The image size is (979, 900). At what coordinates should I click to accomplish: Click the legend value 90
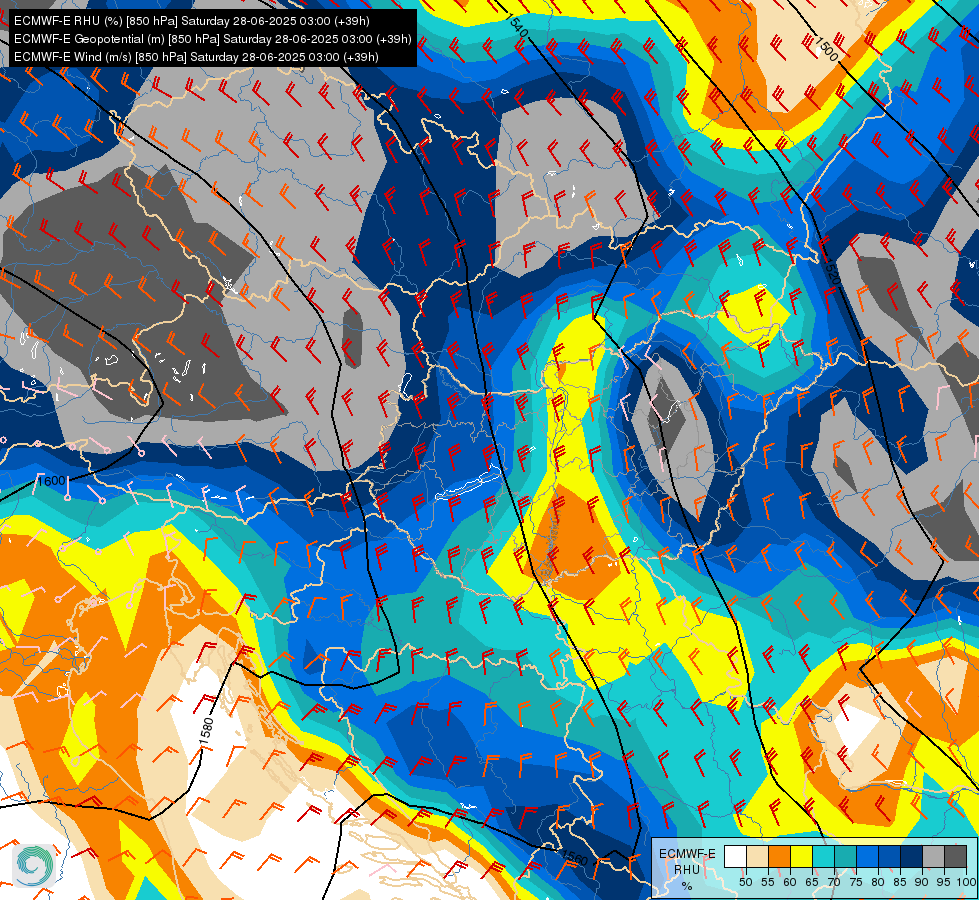[x=922, y=882]
